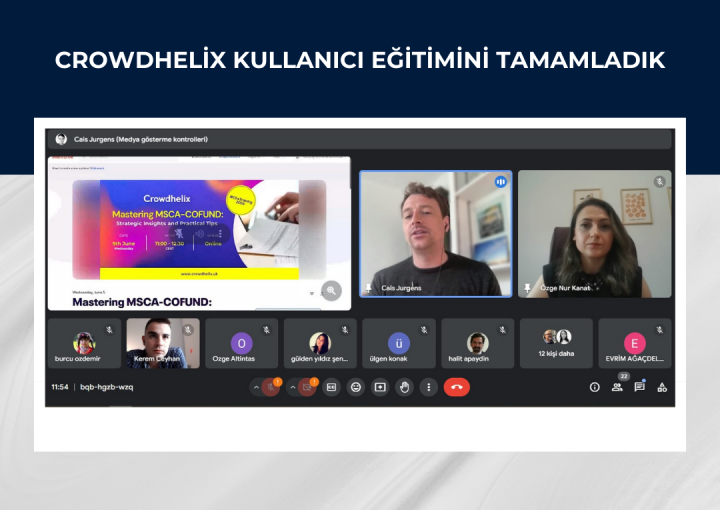Image resolution: width=720 pixels, height=510 pixels.
Task: Click the '12 kişi daha' participants tile
Action: (556, 343)
